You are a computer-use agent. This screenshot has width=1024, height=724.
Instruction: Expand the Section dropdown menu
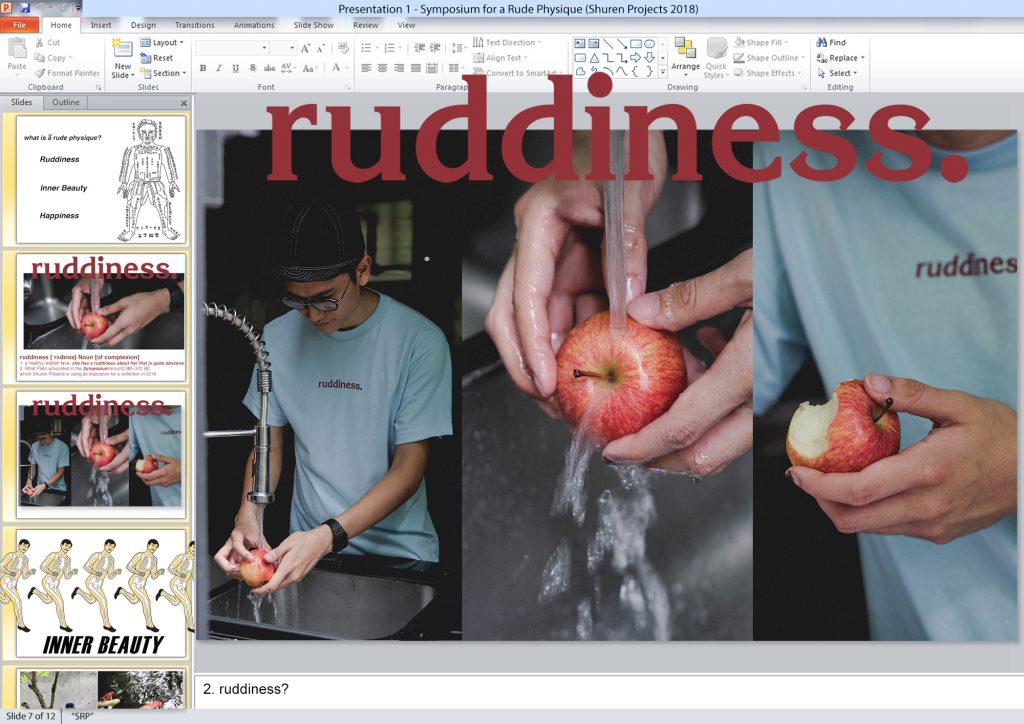point(161,73)
